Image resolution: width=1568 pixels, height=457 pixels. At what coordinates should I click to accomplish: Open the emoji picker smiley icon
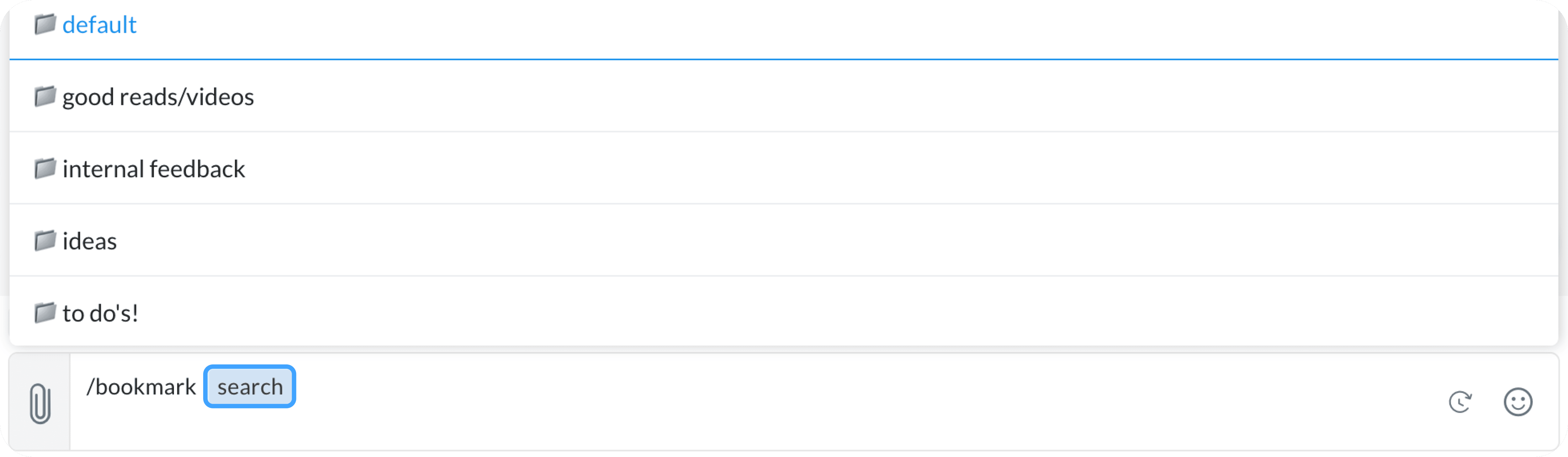pos(1518,402)
